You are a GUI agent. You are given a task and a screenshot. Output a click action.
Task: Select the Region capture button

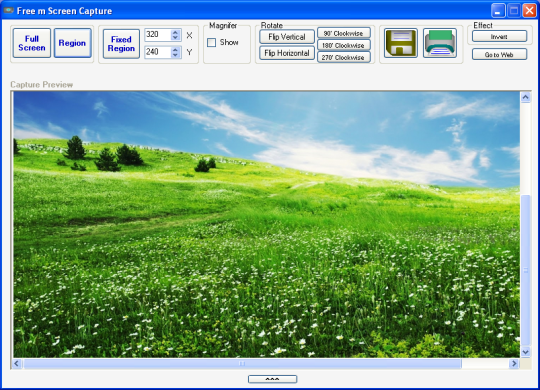(x=72, y=43)
